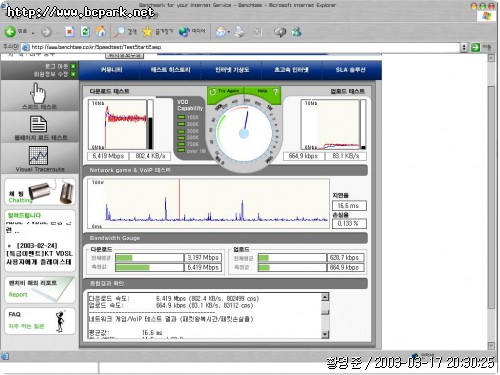Open the 커뮤니티 navigation tab
This screenshot has height=375, width=500.
(111, 70)
